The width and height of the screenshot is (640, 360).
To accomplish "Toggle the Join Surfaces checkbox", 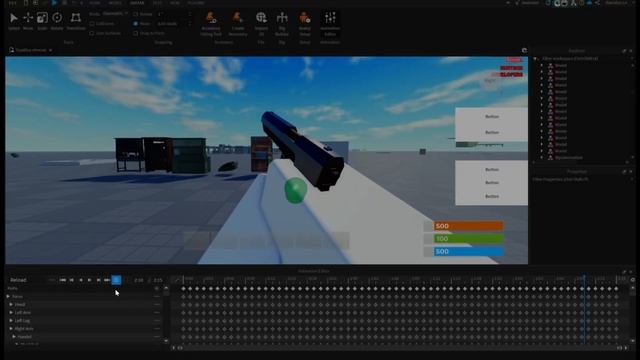I will click(92, 33).
